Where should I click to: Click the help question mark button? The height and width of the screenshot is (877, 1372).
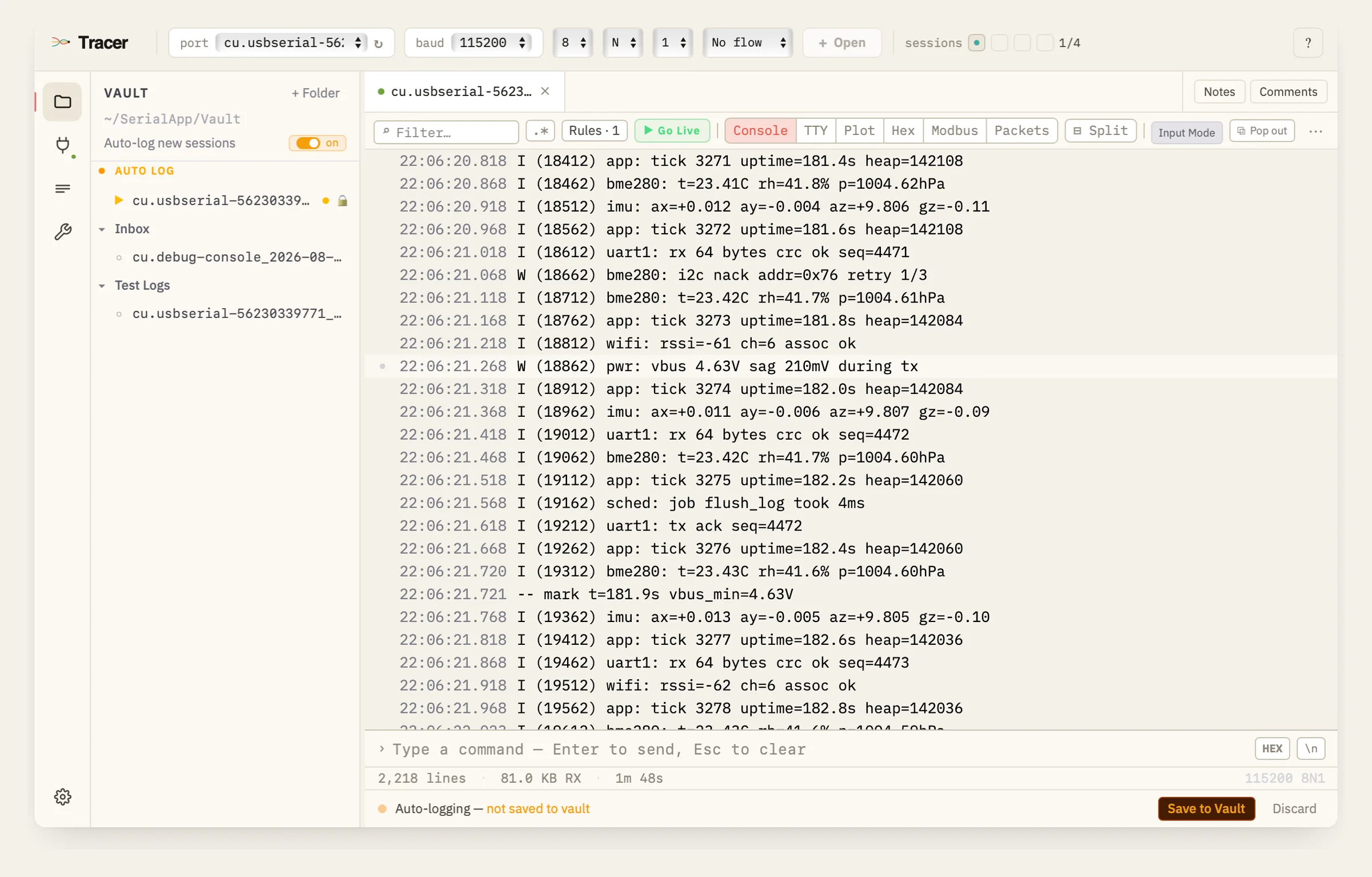[1308, 43]
